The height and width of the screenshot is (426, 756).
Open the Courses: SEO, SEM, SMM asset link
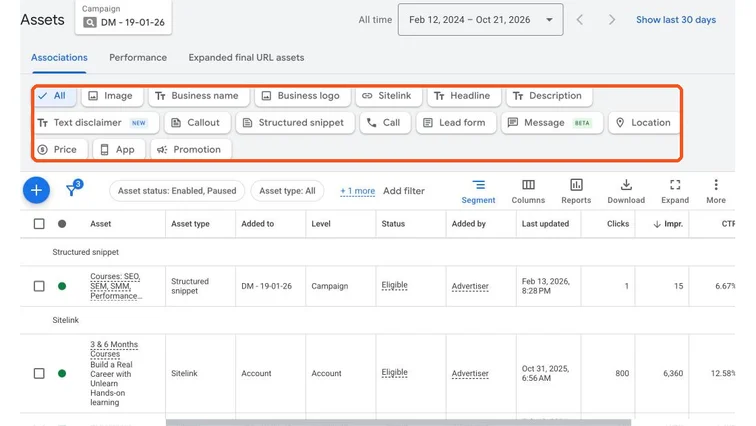pos(116,286)
